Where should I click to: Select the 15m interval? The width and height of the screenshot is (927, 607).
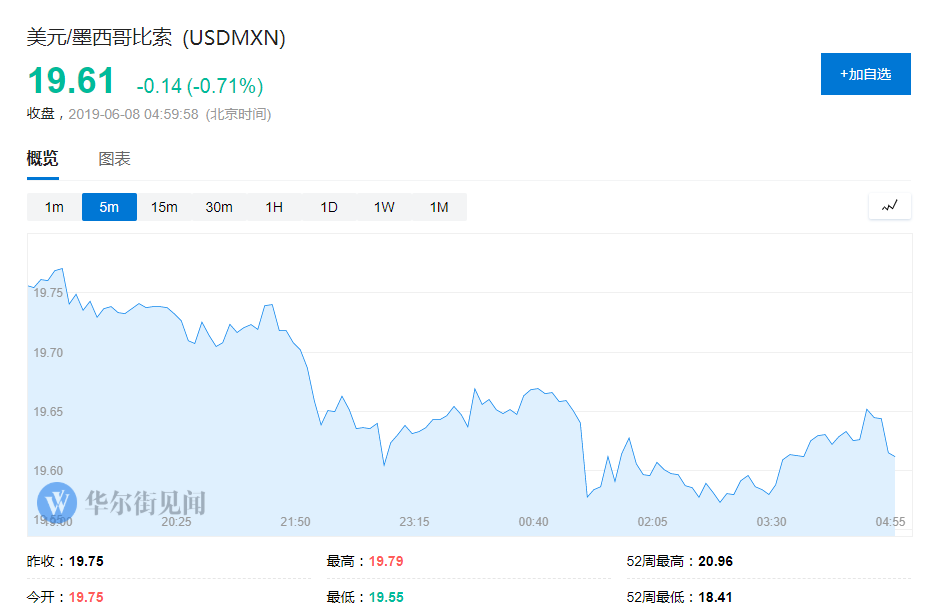click(164, 207)
